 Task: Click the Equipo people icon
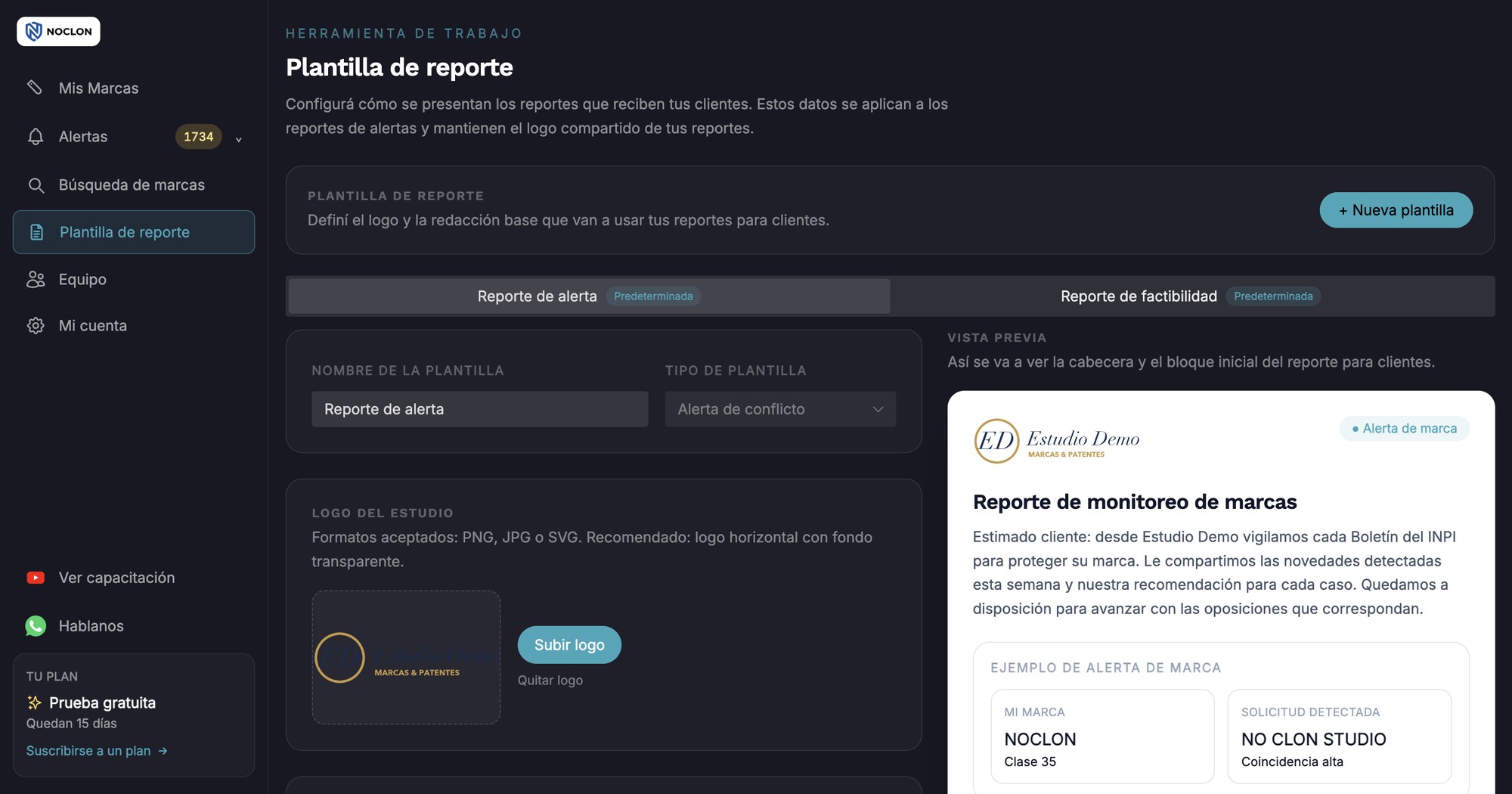click(x=36, y=279)
